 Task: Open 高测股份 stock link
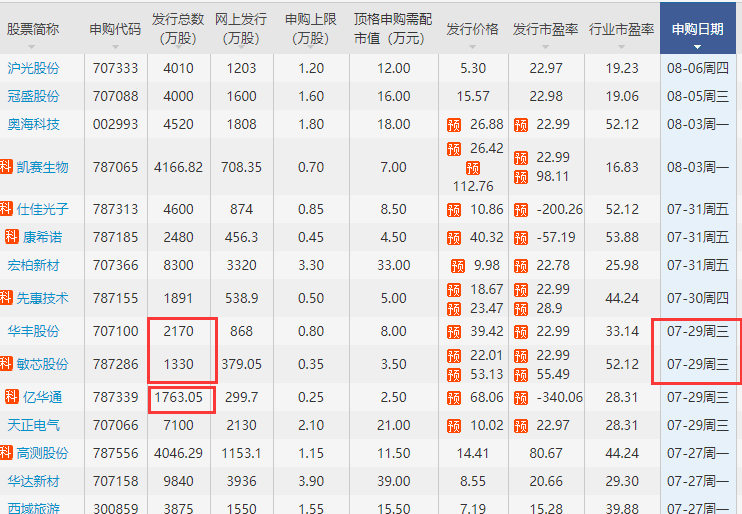[43, 453]
